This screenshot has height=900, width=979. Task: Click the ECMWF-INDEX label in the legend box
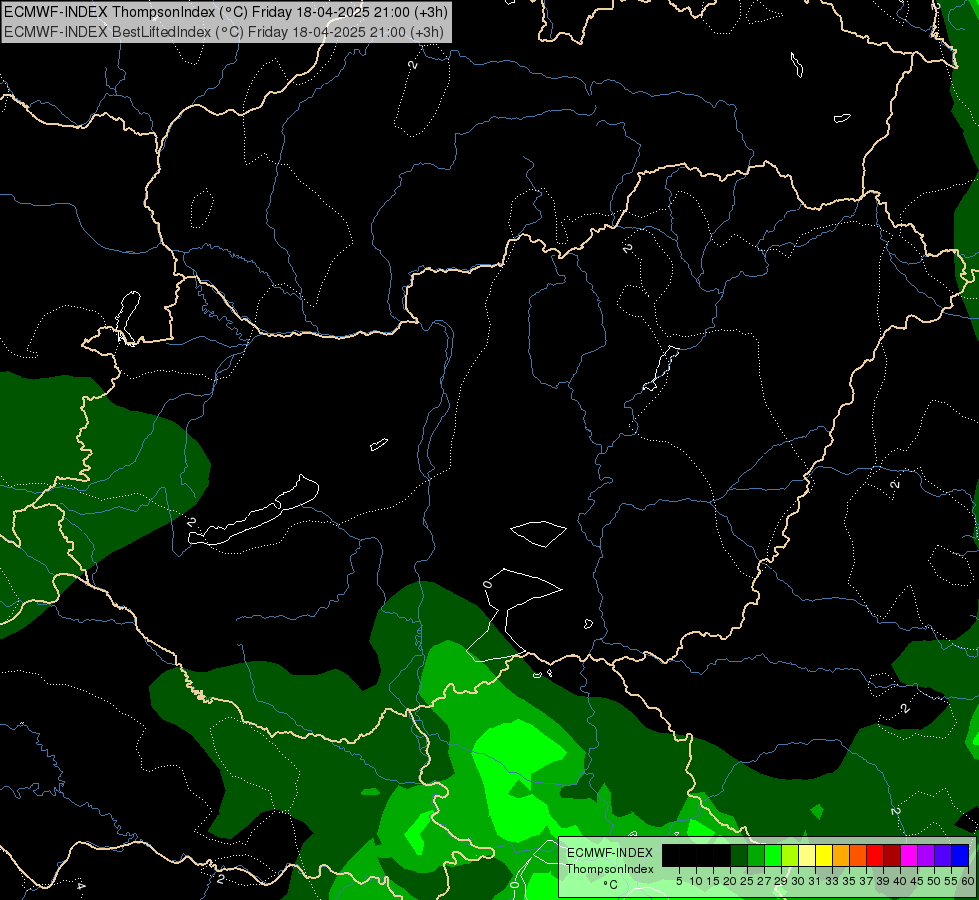[x=609, y=853]
